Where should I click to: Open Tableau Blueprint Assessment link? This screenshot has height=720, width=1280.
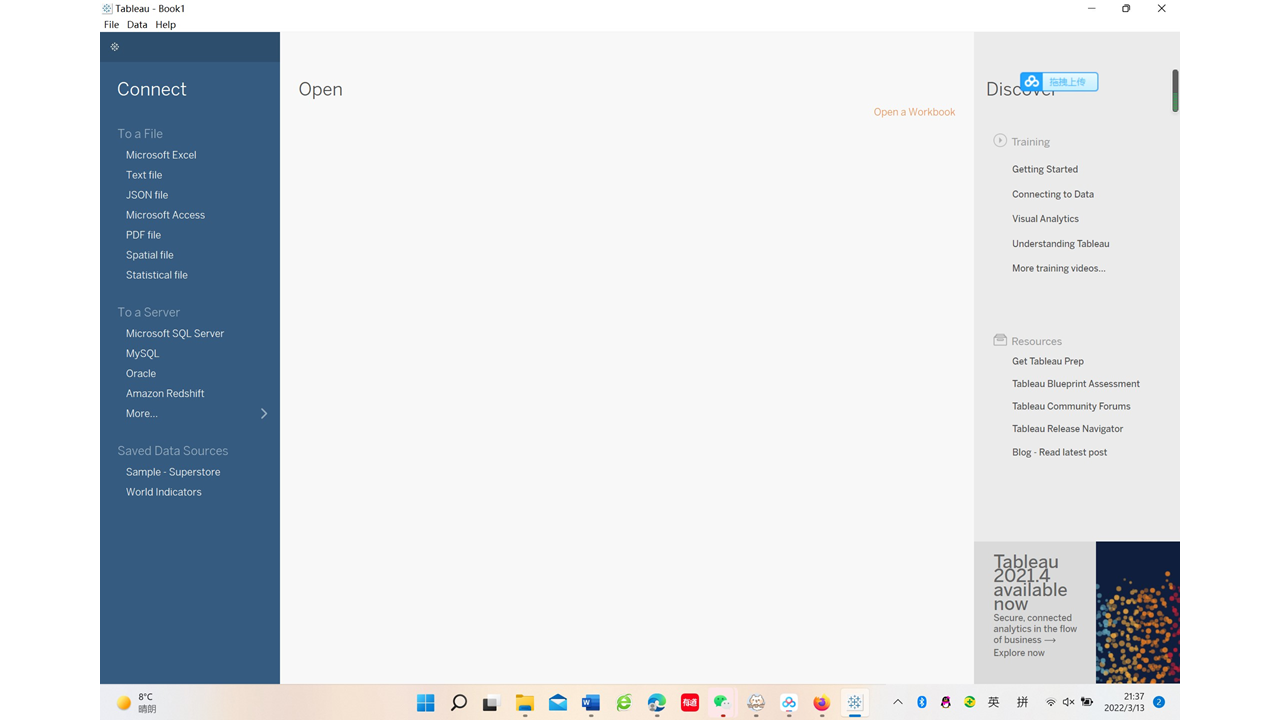[1076, 384]
